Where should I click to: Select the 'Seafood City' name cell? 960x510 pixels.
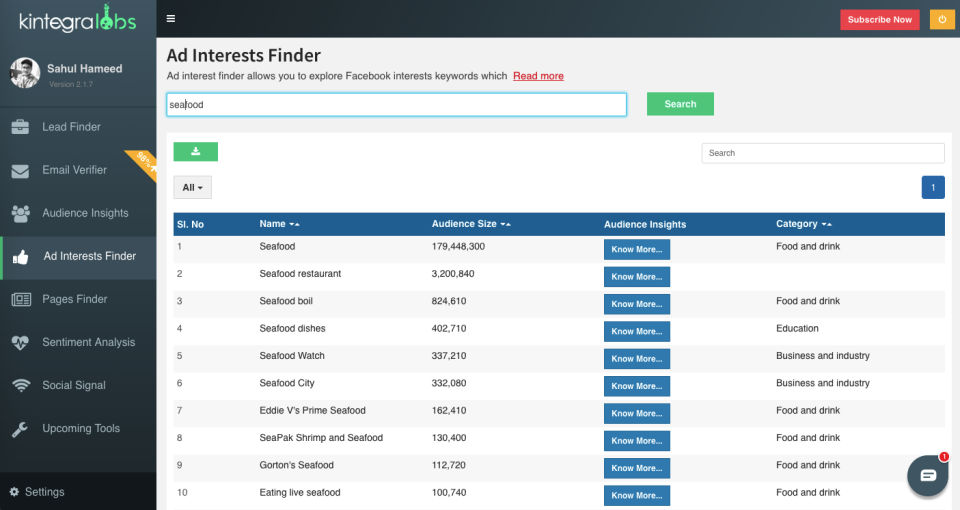[287, 383]
